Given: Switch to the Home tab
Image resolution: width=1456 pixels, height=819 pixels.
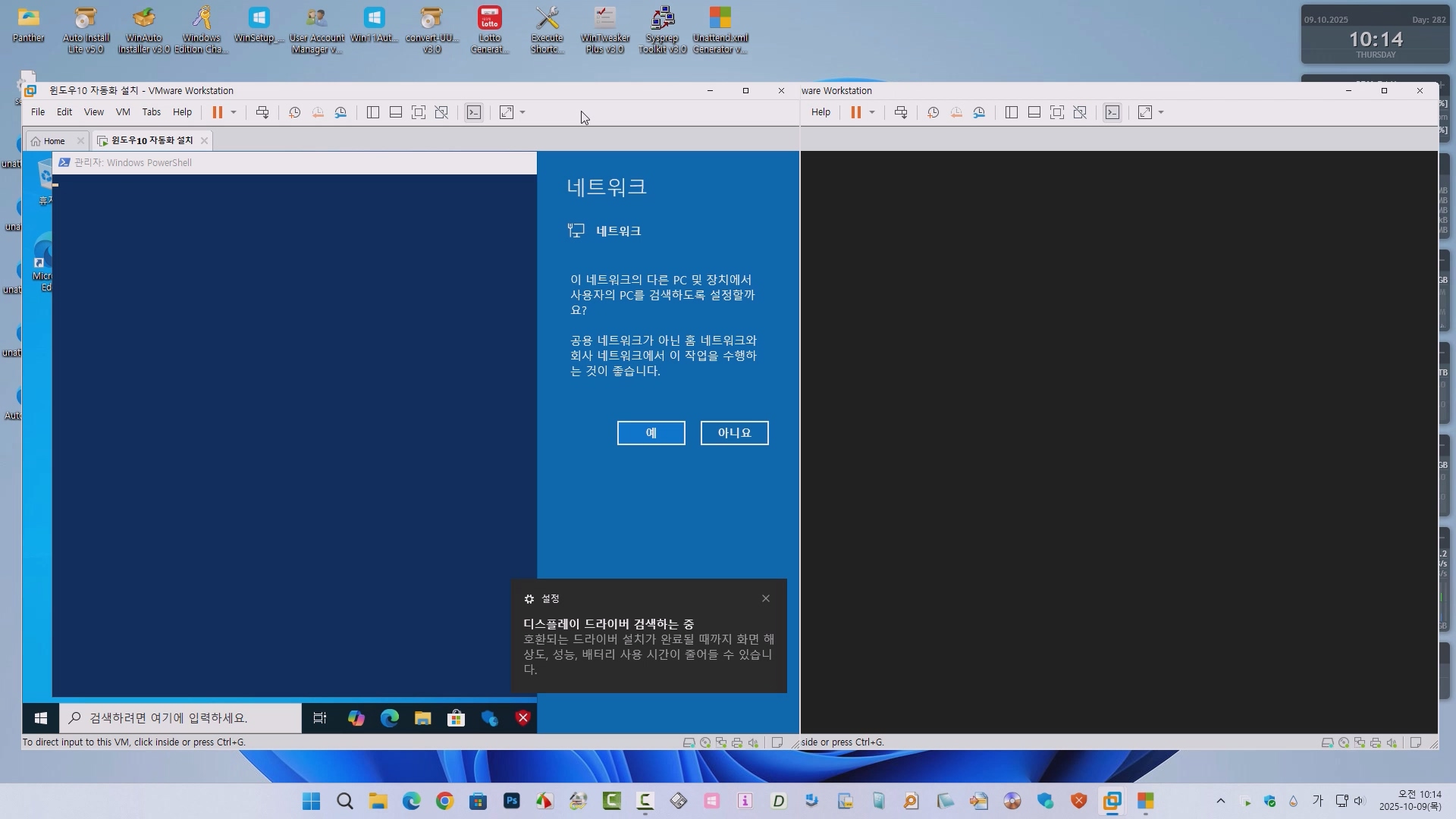Looking at the screenshot, I should [53, 141].
